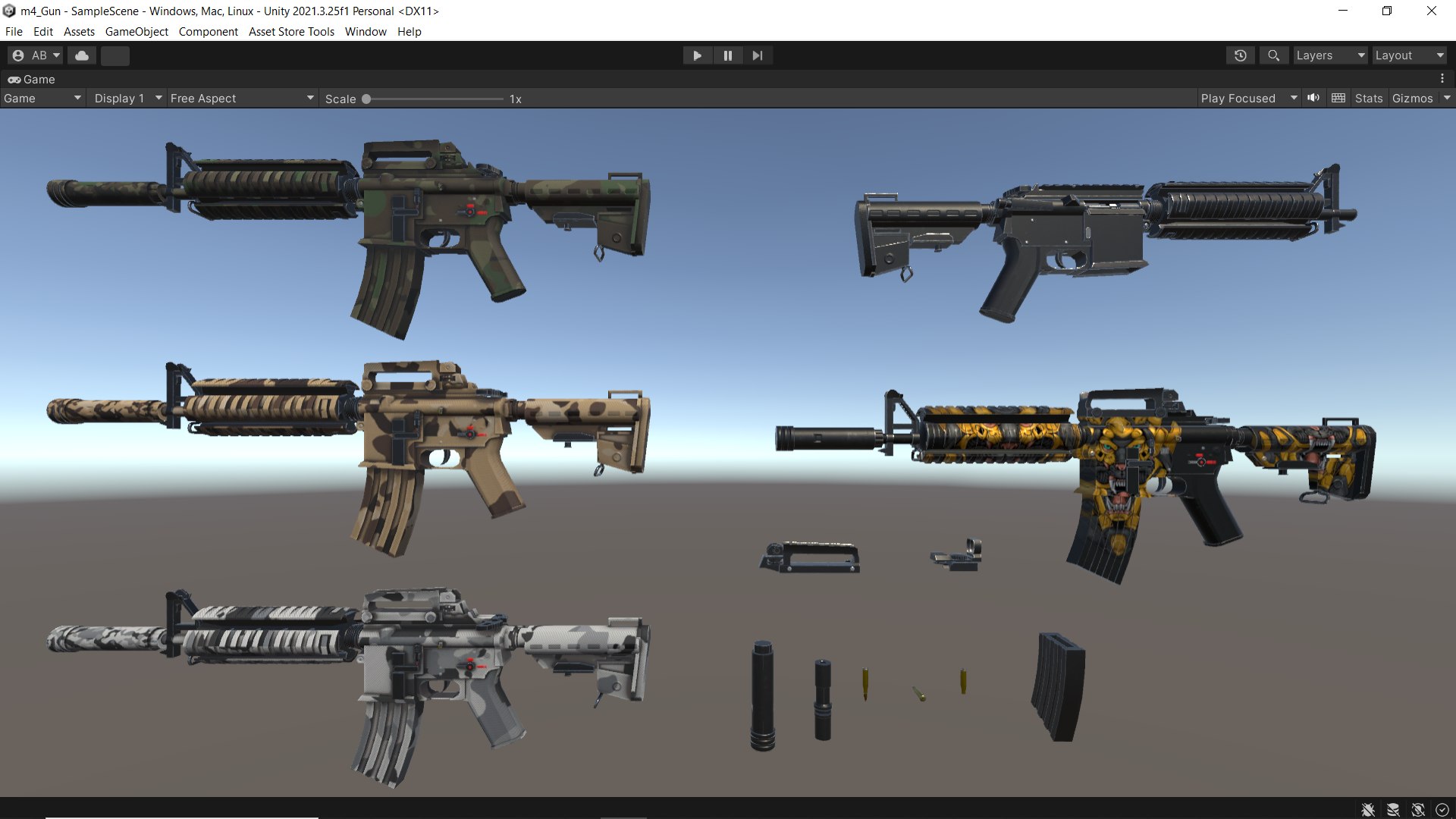Screen dimensions: 1456x819
Task: Expand the Layout dropdown
Action: pos(1409,55)
